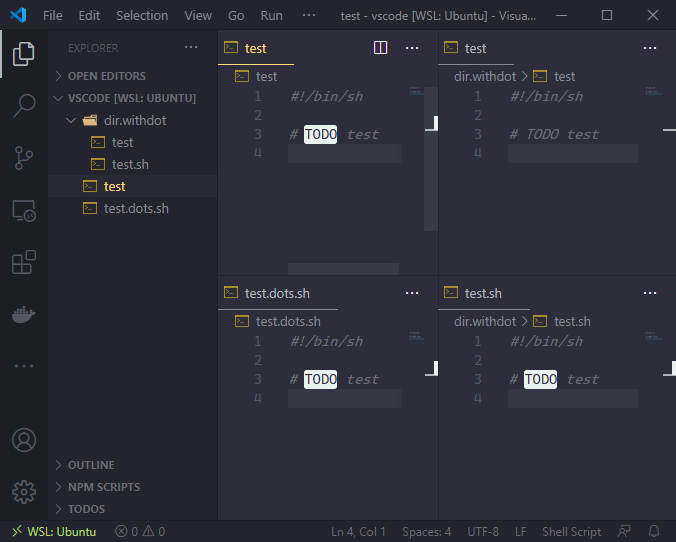
Task: Click the shebang line in test.sh editor
Action: coord(547,341)
